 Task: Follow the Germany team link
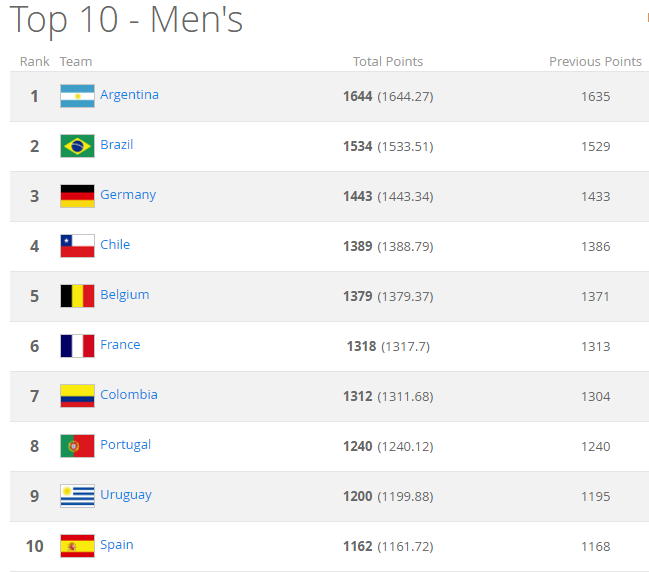pos(128,195)
